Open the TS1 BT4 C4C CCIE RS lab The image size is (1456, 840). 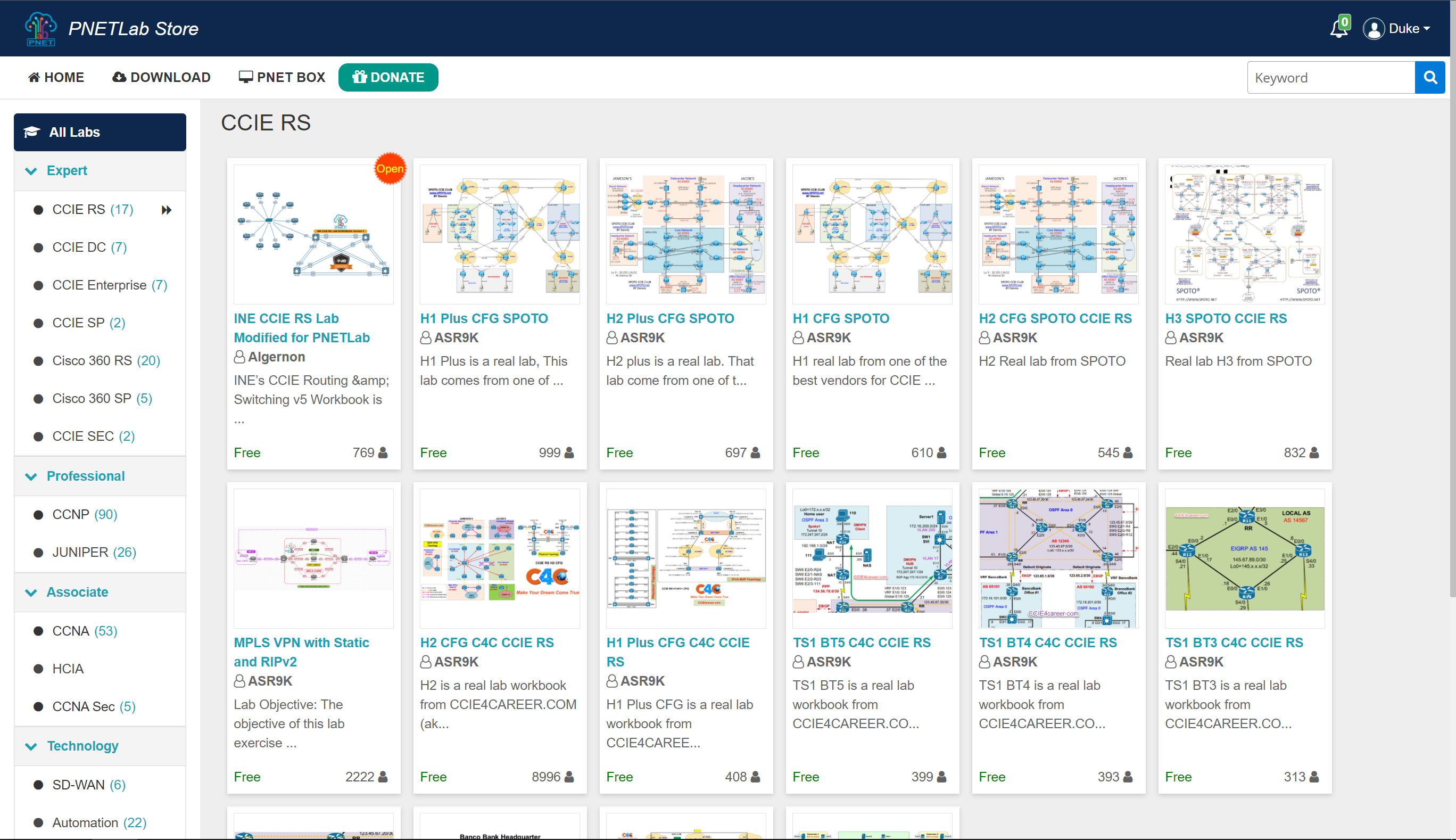(x=1048, y=643)
